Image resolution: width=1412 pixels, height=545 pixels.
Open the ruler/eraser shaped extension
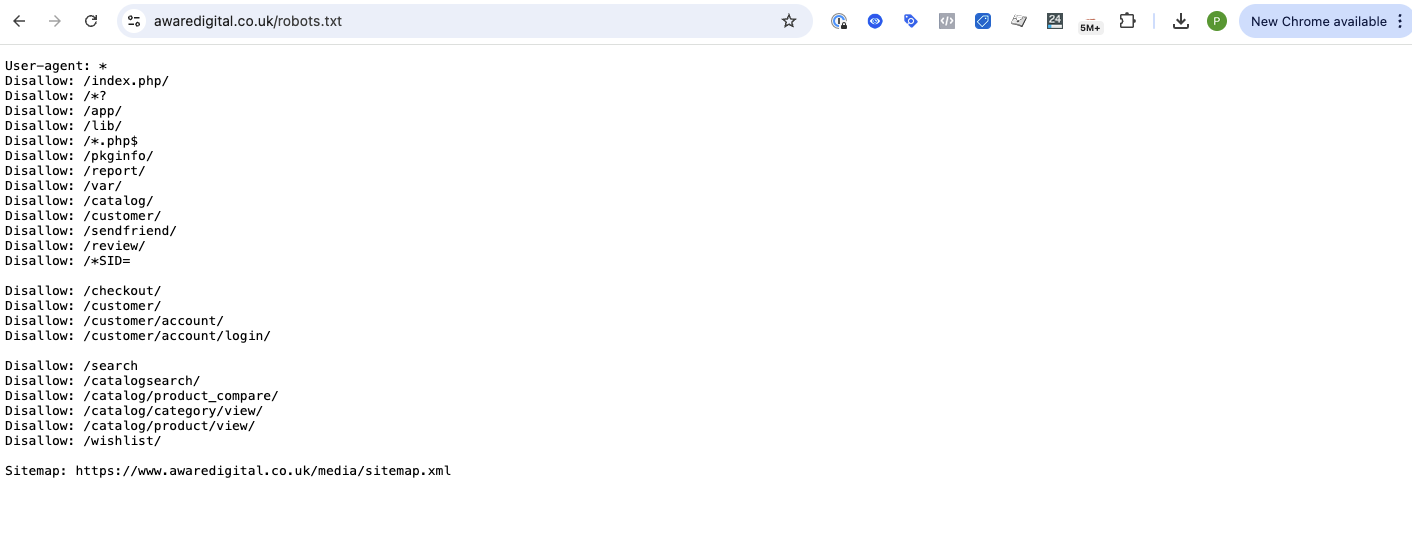pos(1019,21)
